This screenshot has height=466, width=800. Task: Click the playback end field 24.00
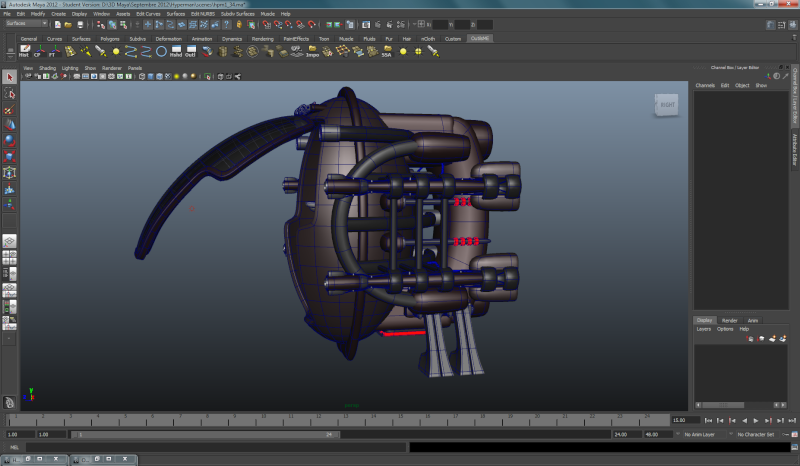click(627, 434)
